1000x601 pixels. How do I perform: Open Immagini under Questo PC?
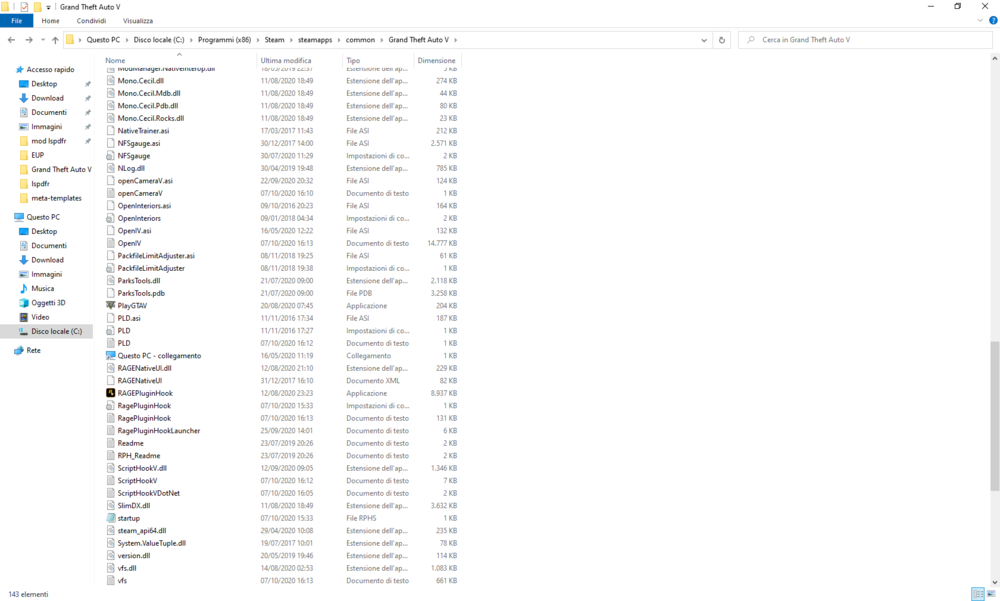(x=47, y=274)
